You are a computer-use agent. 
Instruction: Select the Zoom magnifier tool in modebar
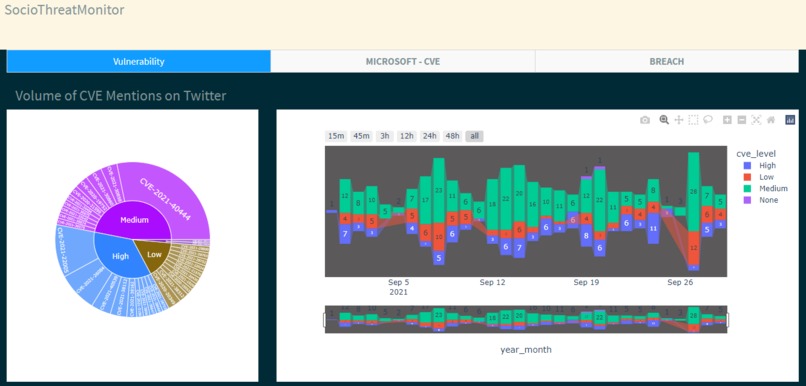[x=664, y=120]
